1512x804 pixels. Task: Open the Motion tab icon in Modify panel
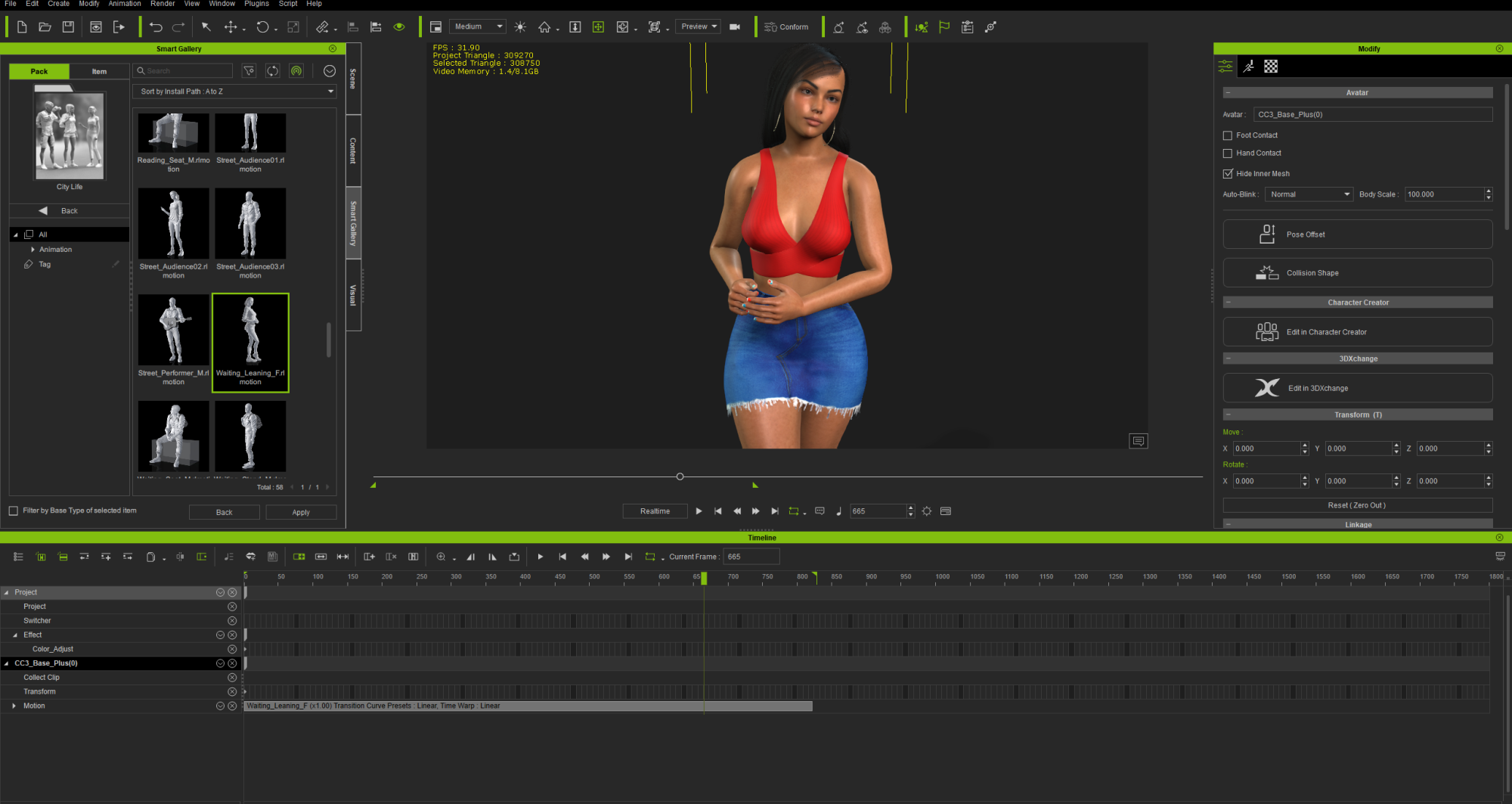(1249, 67)
